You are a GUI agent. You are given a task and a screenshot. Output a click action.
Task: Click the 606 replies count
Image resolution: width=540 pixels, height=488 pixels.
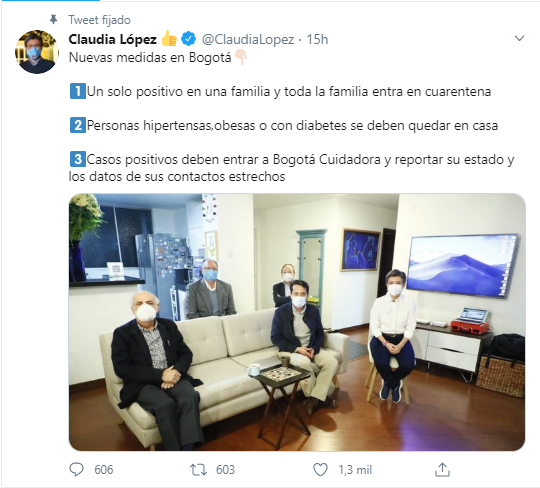click(104, 470)
